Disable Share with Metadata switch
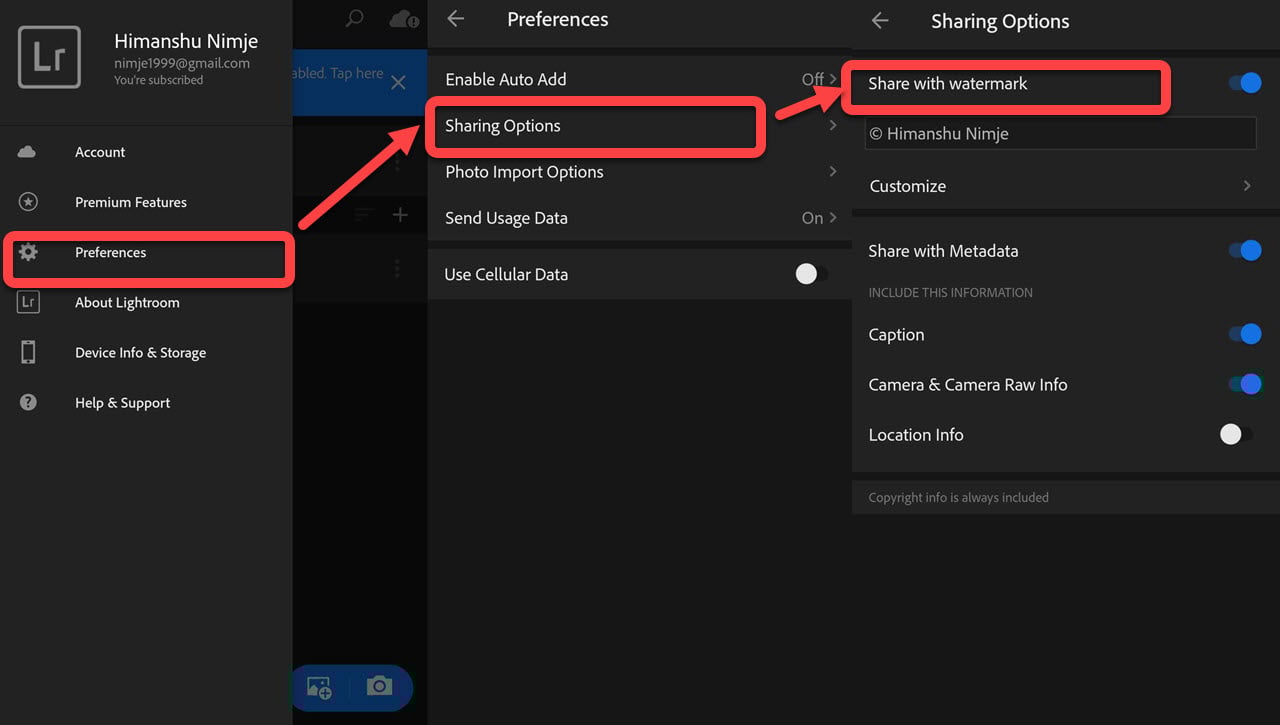Viewport: 1280px width, 725px height. (x=1245, y=250)
